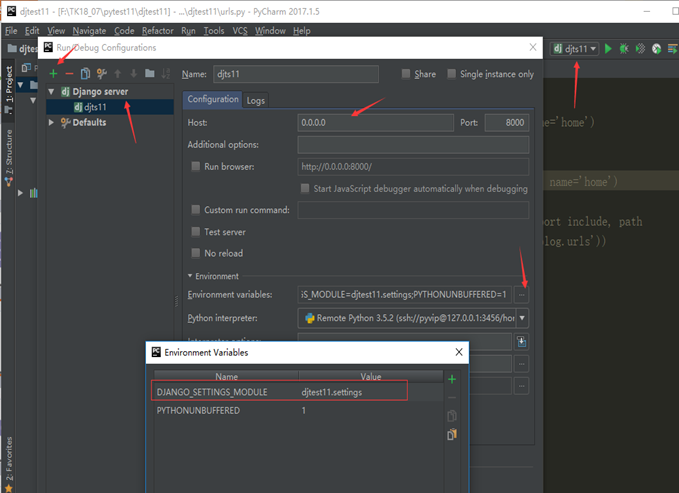Click the Name field containing djts11

296,74
